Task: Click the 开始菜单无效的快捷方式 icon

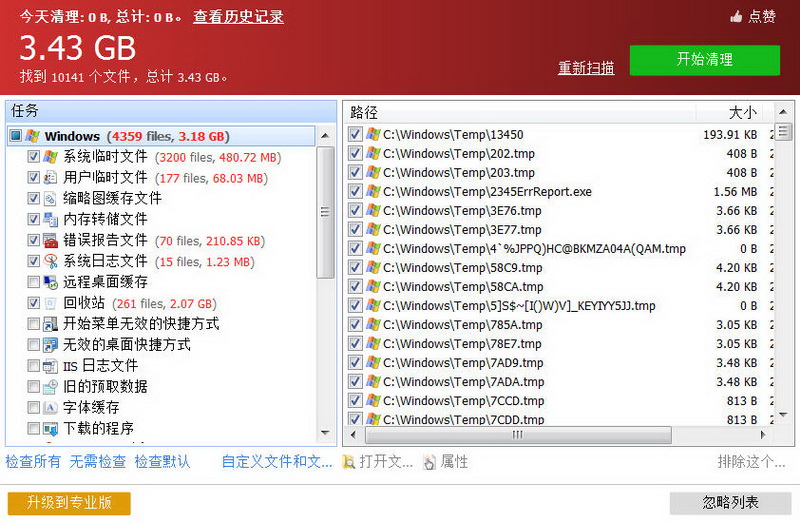Action: tap(51, 324)
